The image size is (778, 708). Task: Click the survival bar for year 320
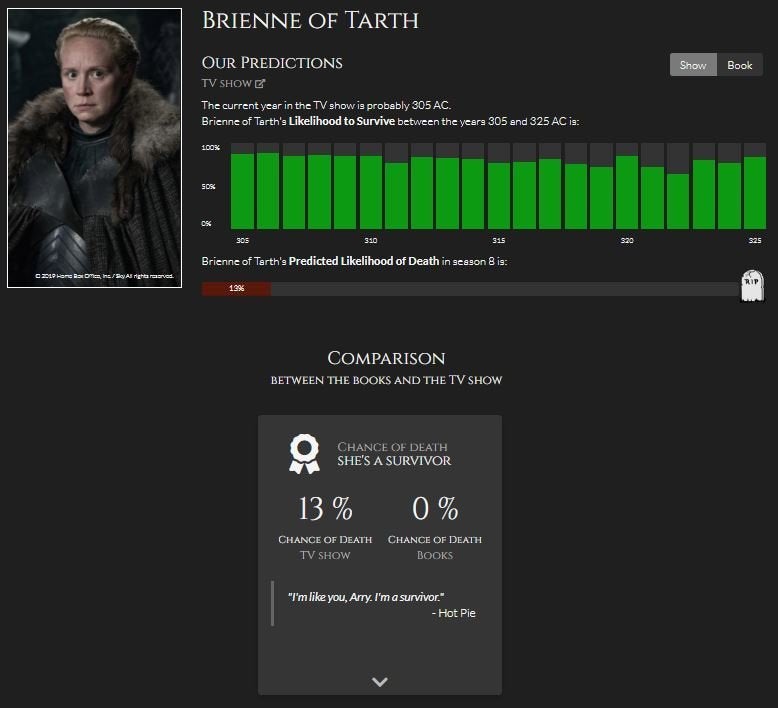coord(627,192)
